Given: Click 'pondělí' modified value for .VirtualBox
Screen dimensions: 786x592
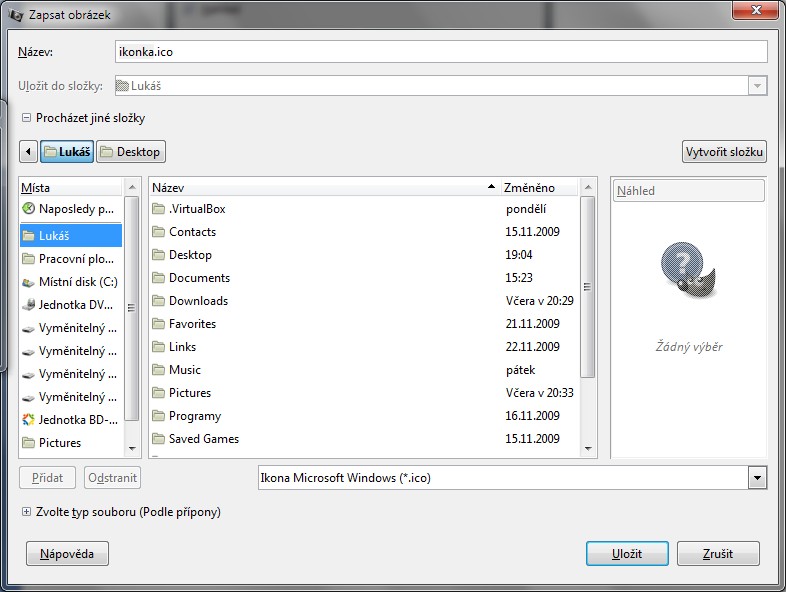Looking at the screenshot, I should tap(526, 209).
